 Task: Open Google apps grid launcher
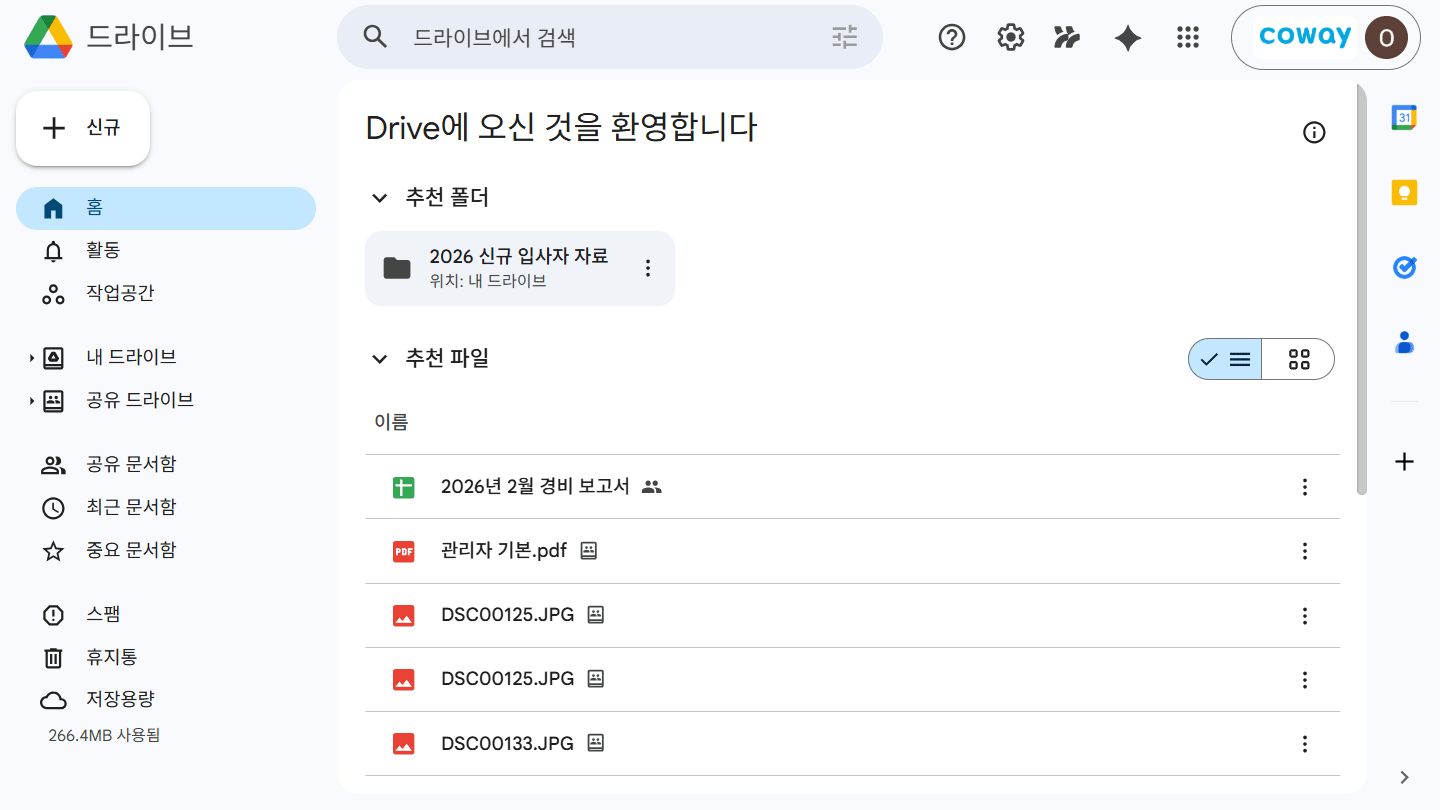(x=1187, y=38)
